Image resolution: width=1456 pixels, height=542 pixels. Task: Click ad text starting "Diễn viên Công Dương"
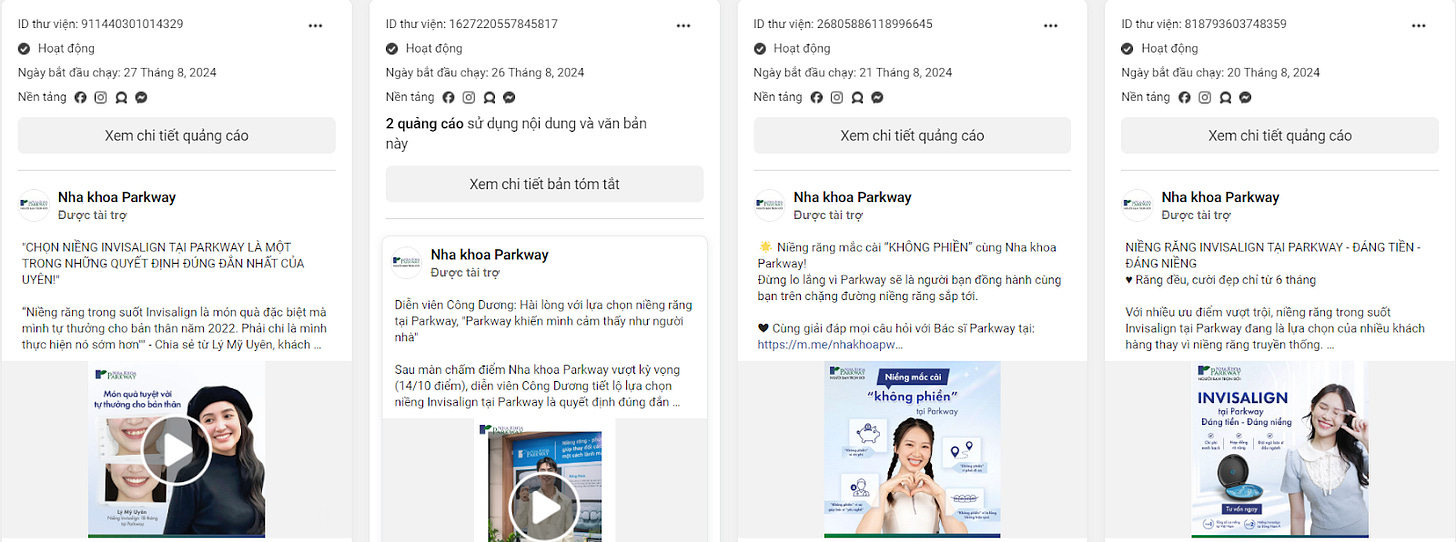[543, 322]
